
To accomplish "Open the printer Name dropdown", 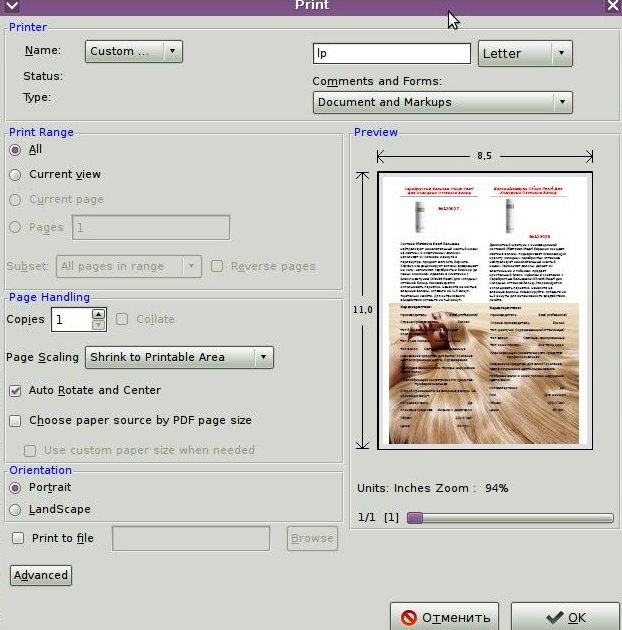I will click(133, 52).
